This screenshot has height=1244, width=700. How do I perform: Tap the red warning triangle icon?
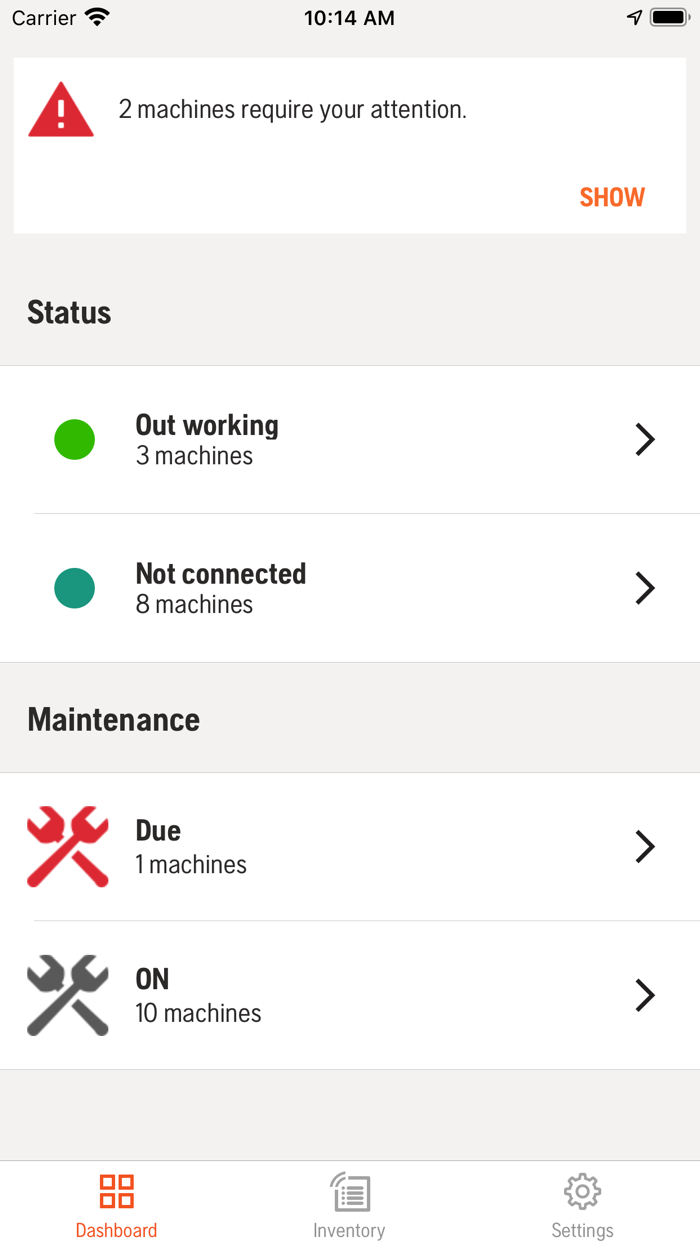pyautogui.click(x=61, y=110)
